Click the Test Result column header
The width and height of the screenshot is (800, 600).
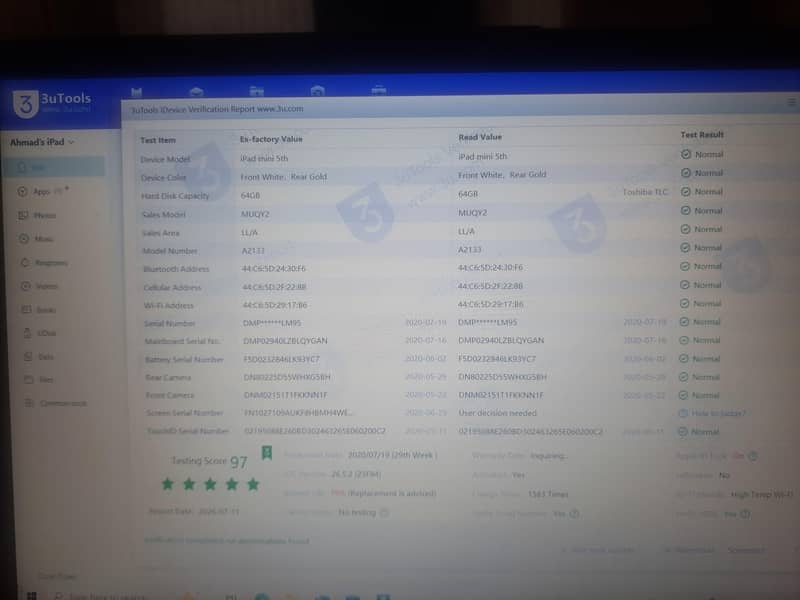tap(702, 135)
